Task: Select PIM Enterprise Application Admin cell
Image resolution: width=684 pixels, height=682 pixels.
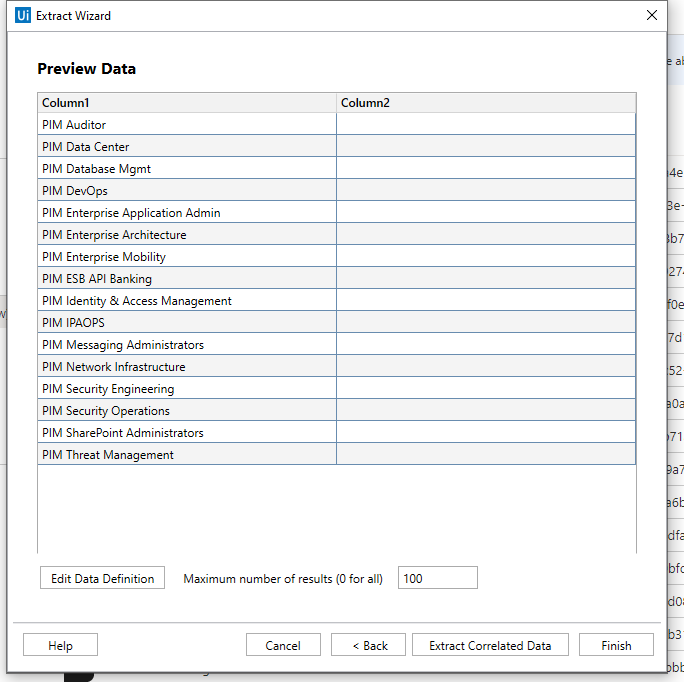Action: pos(187,212)
